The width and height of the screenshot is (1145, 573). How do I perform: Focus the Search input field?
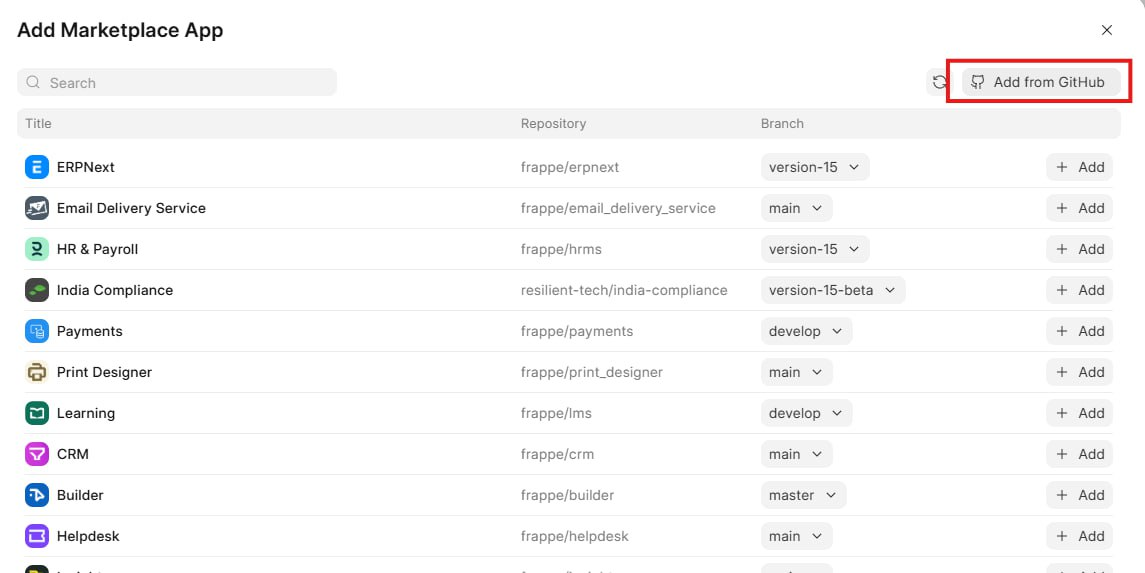(177, 82)
